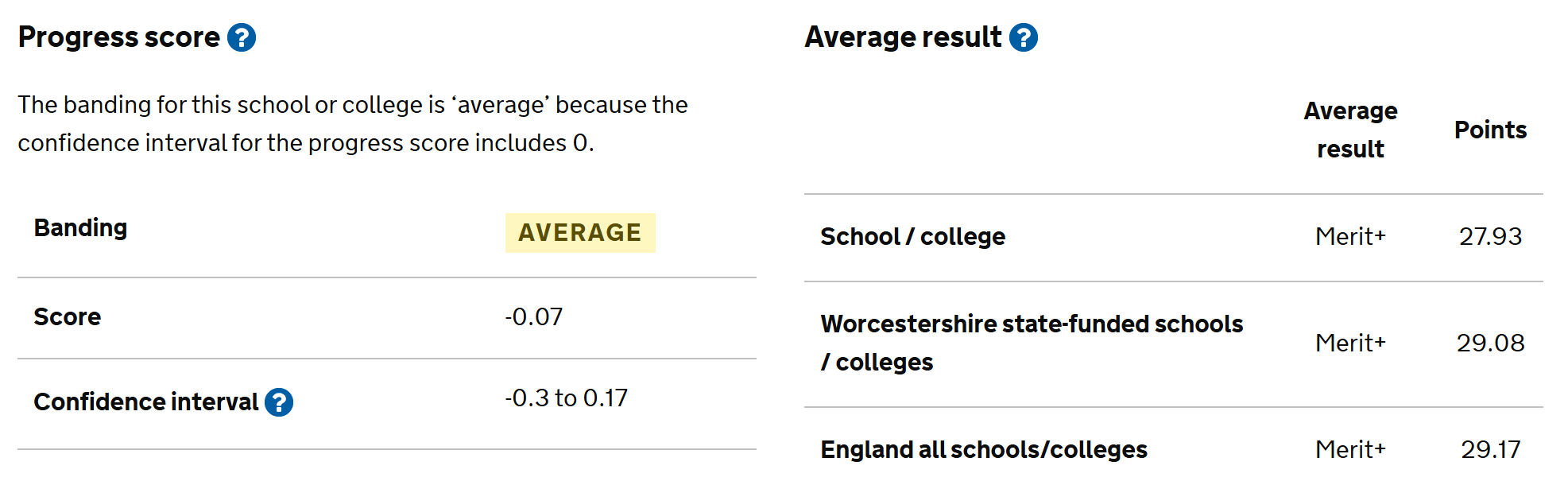The image size is (1568, 485).
Task: Click the Progress score heading
Action: coord(119,37)
